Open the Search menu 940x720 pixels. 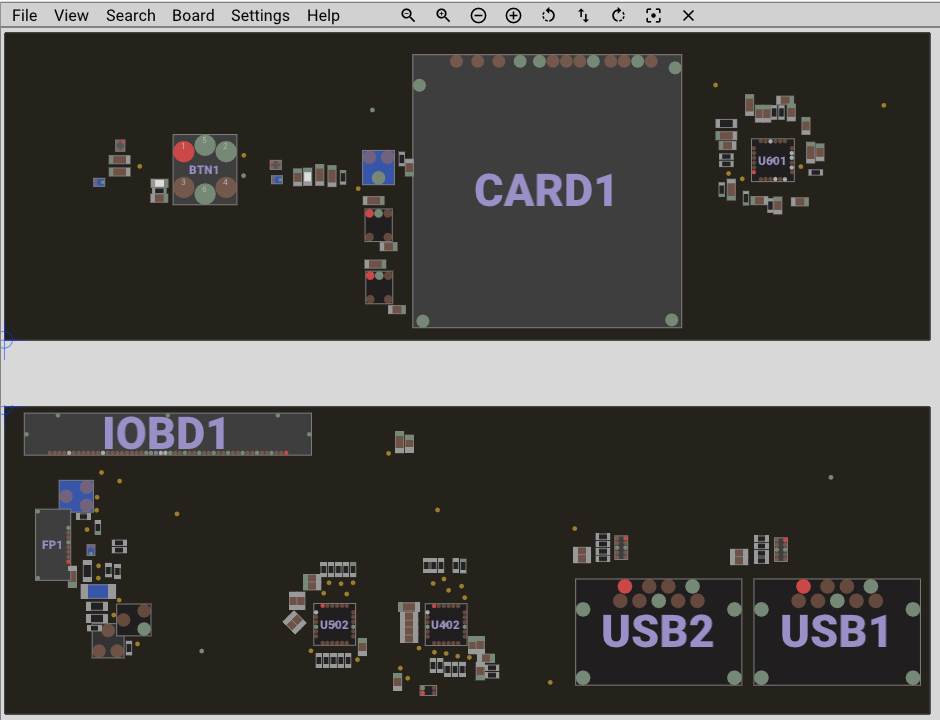pyautogui.click(x=130, y=16)
